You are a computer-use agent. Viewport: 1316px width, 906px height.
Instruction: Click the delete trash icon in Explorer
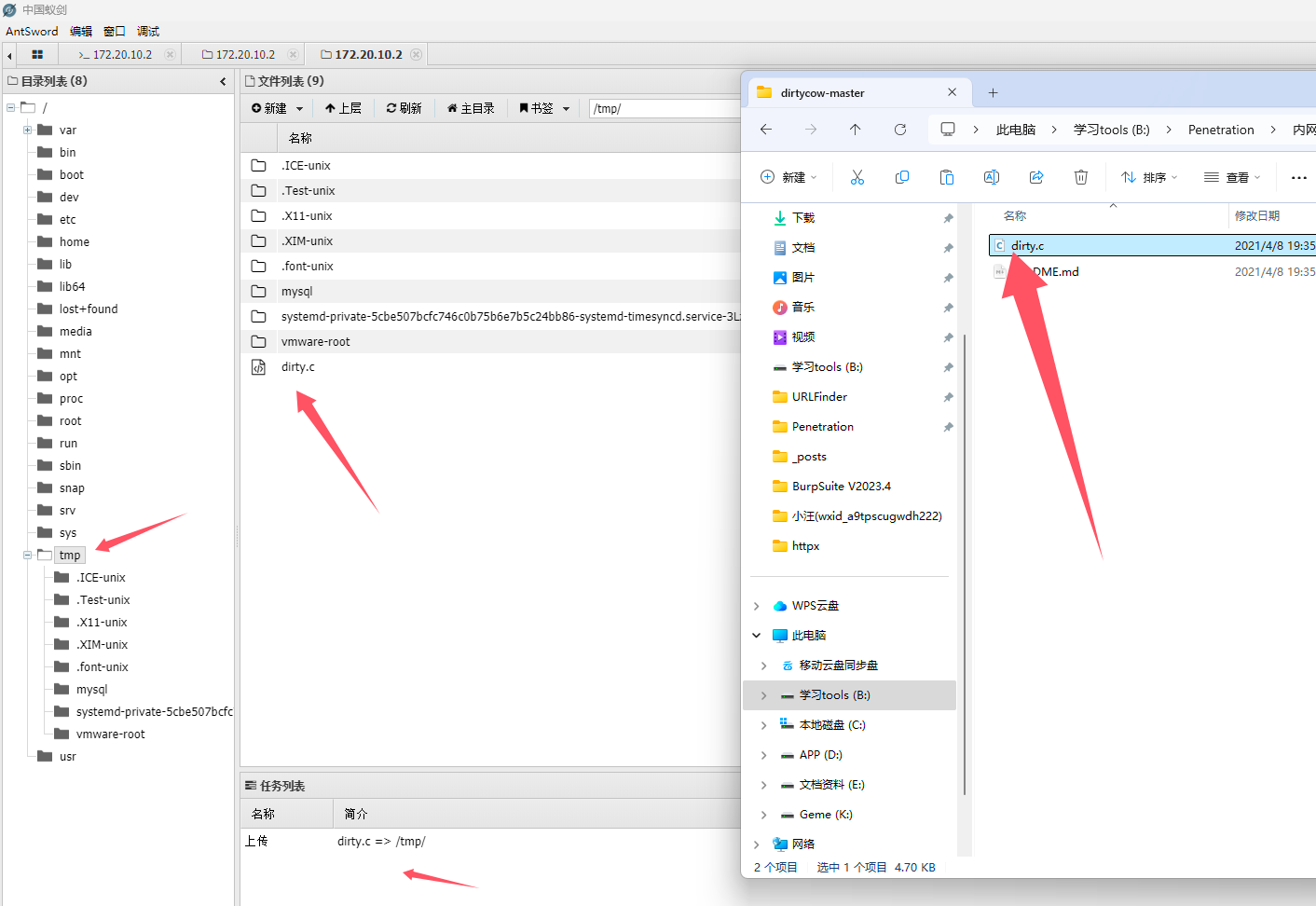[1080, 177]
